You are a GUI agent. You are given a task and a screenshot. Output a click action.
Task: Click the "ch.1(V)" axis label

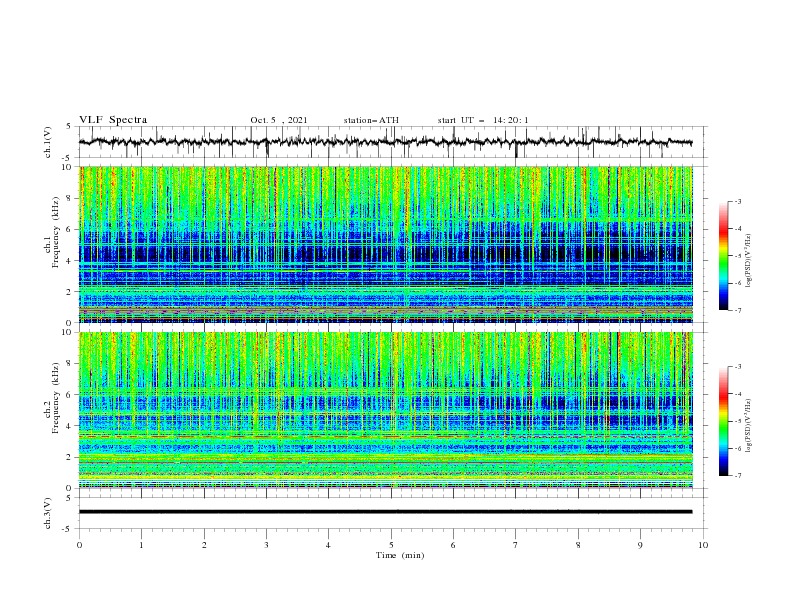(48, 142)
